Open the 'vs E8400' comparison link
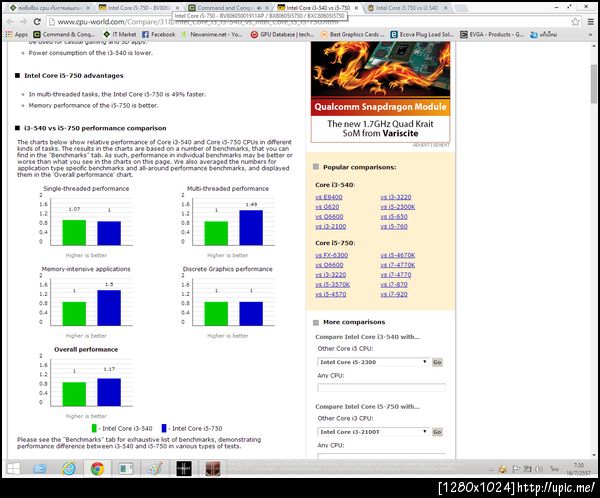The image size is (600, 498). pyautogui.click(x=329, y=197)
